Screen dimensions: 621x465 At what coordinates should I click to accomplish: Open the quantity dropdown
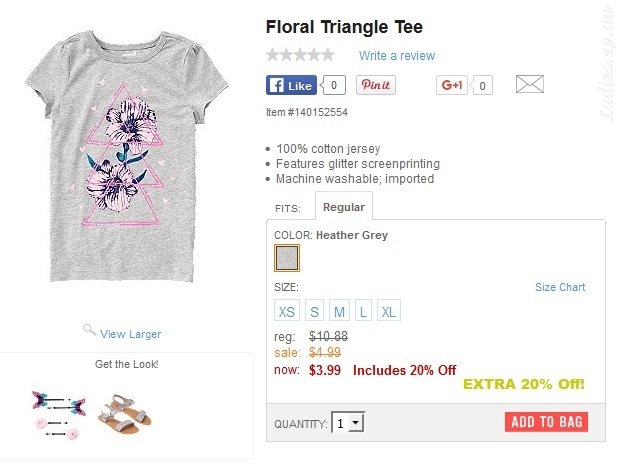(348, 423)
